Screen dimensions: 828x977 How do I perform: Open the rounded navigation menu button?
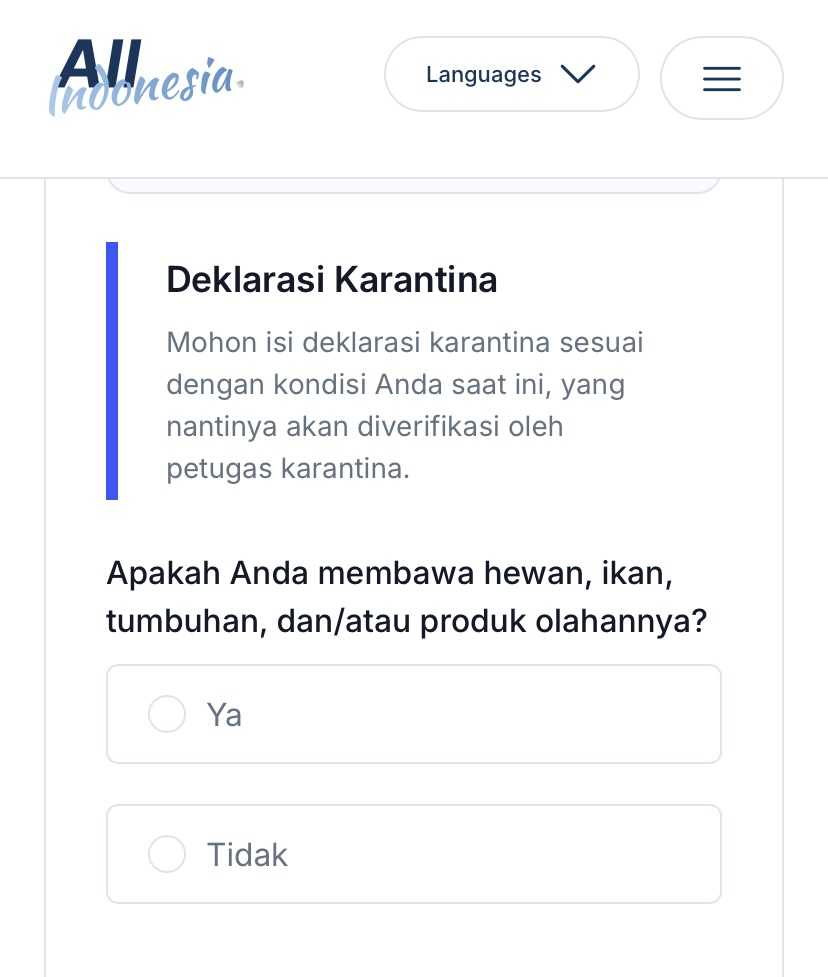point(721,78)
